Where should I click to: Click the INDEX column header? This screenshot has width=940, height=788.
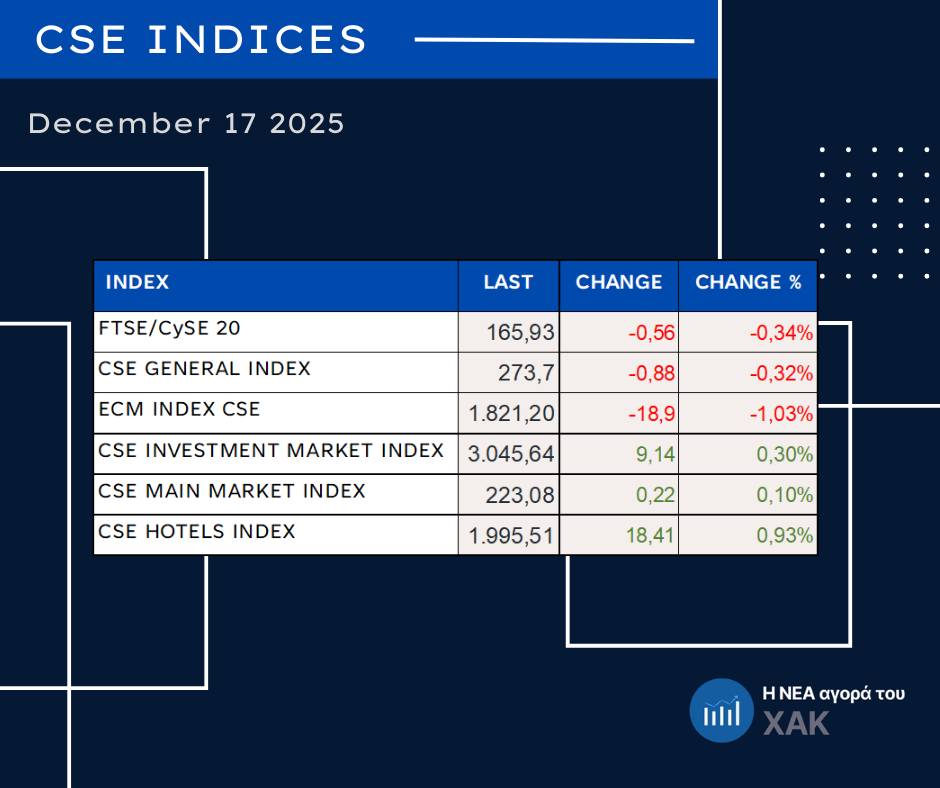(137, 282)
